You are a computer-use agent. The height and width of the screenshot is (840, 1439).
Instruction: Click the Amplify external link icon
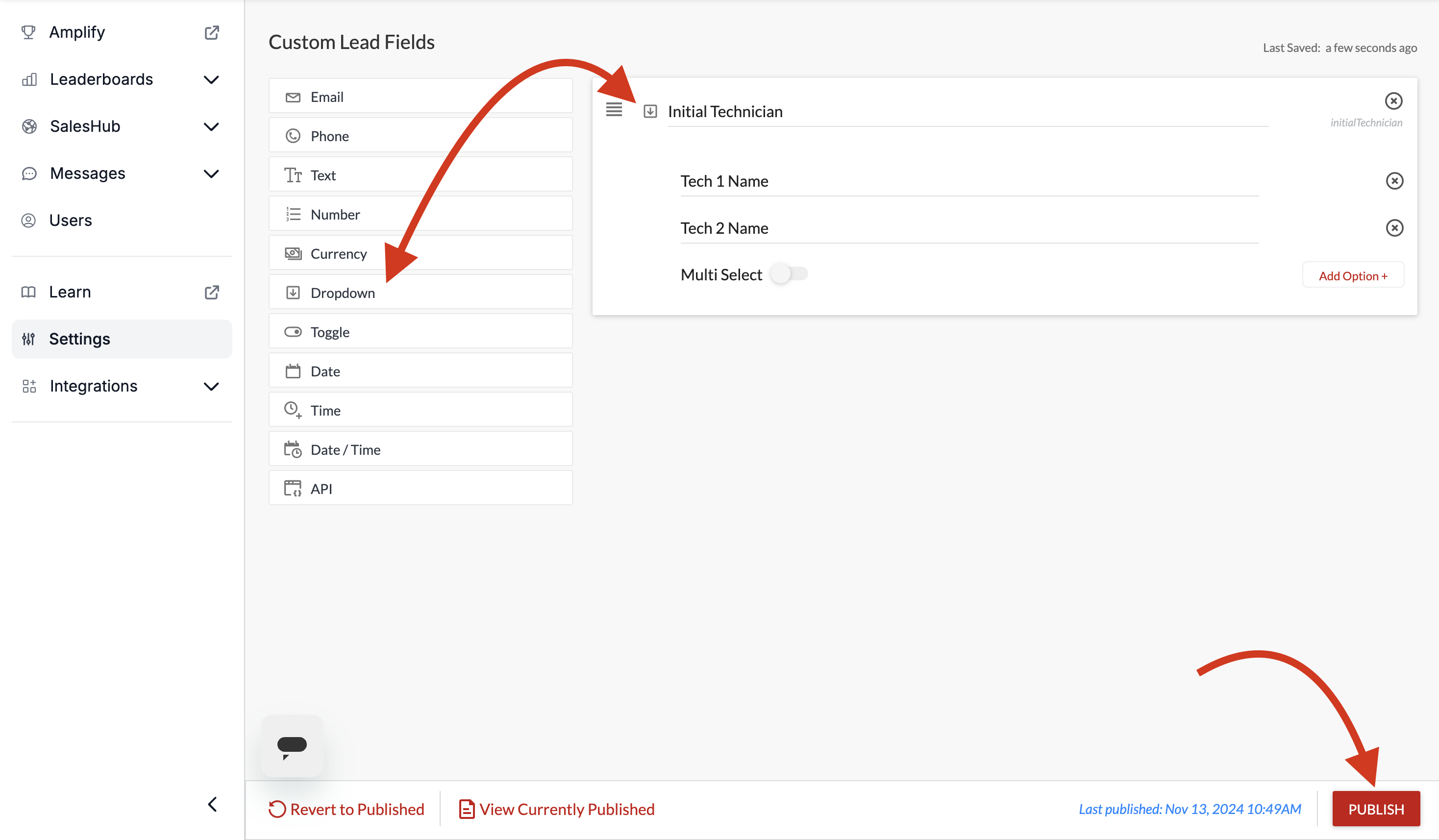coord(212,32)
